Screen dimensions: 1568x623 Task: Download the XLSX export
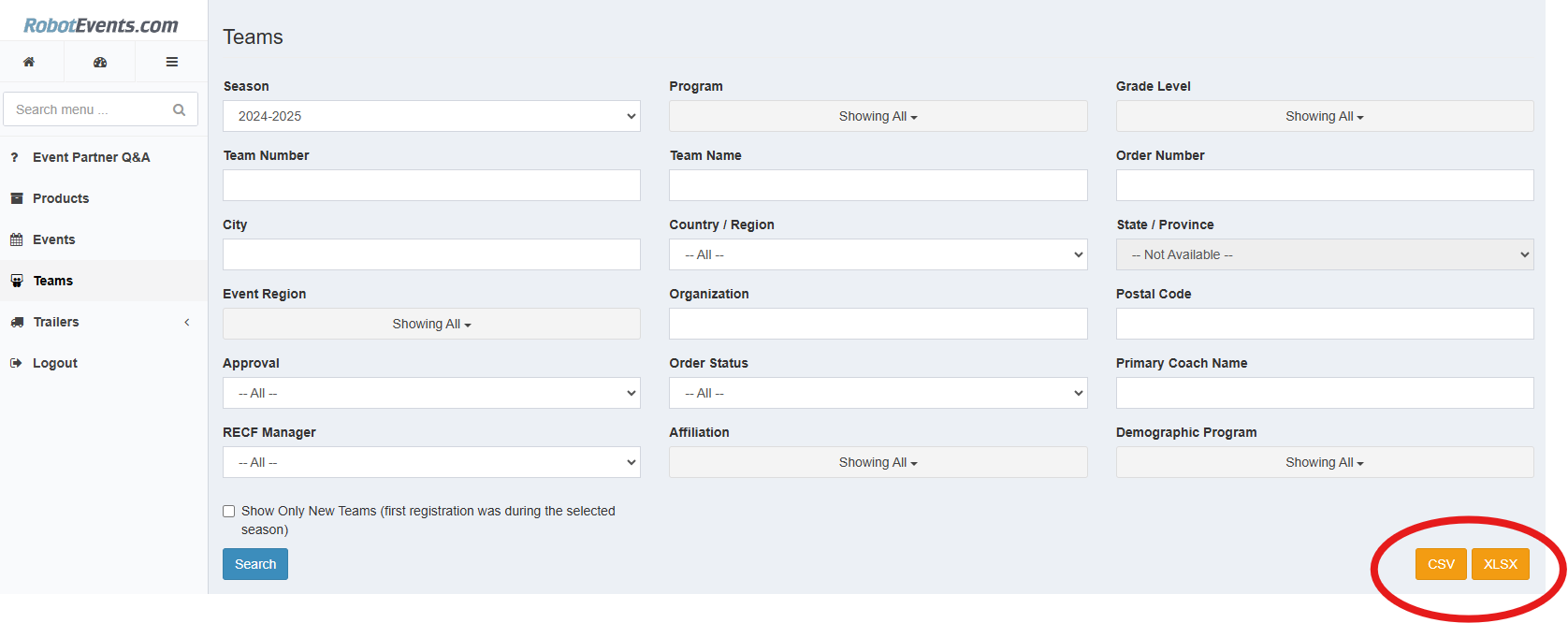pyautogui.click(x=1501, y=563)
